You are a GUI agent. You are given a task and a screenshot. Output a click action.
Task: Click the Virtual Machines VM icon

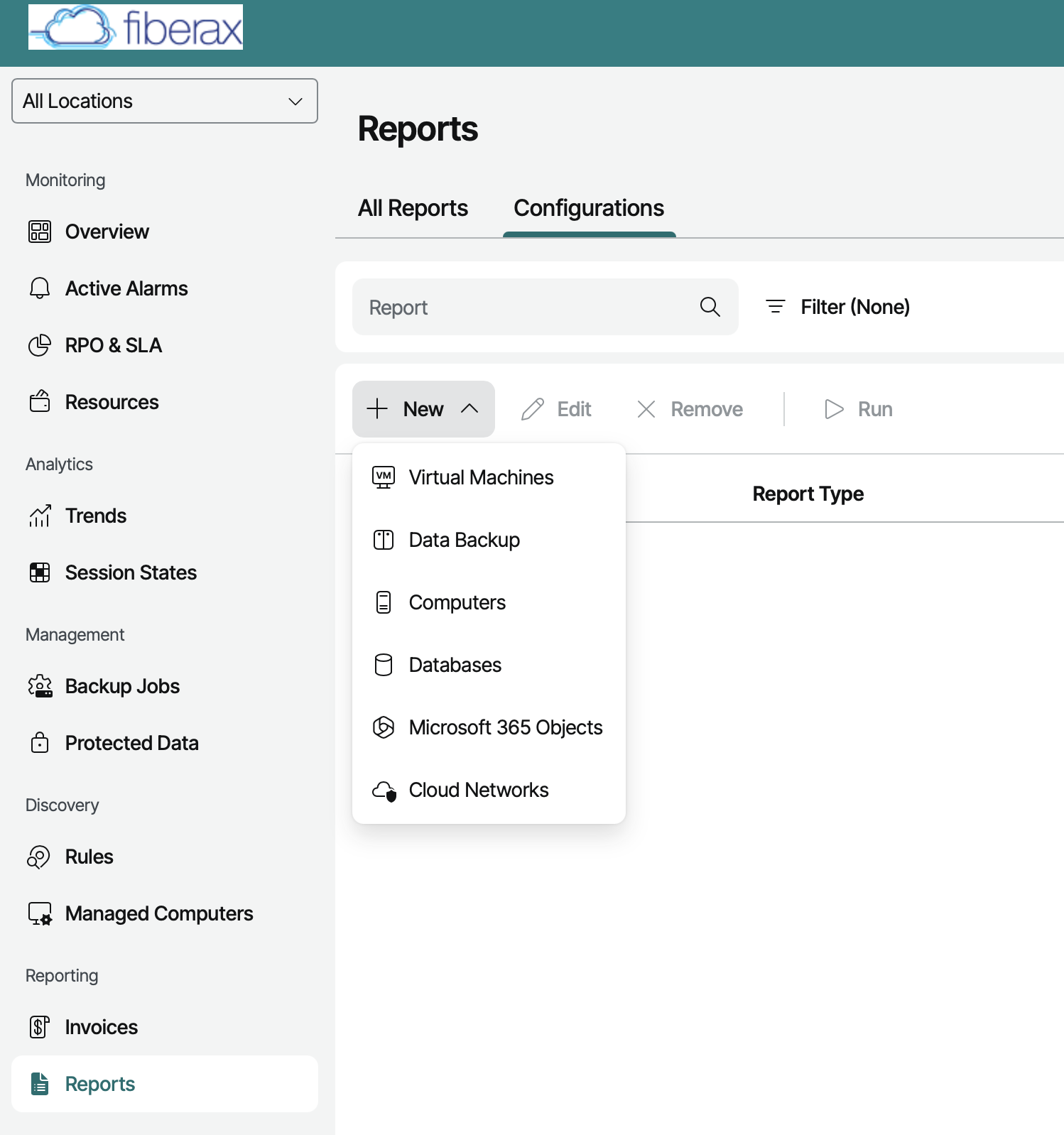pos(384,477)
